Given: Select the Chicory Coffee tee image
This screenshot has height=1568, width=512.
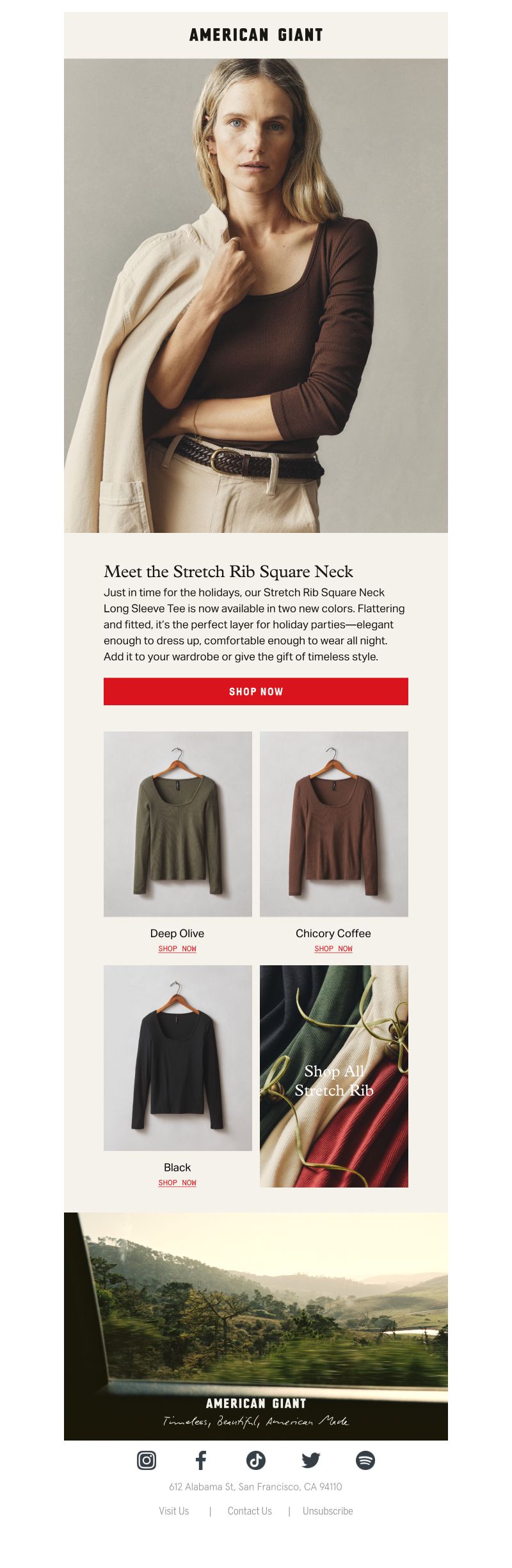Looking at the screenshot, I should pyautogui.click(x=334, y=824).
